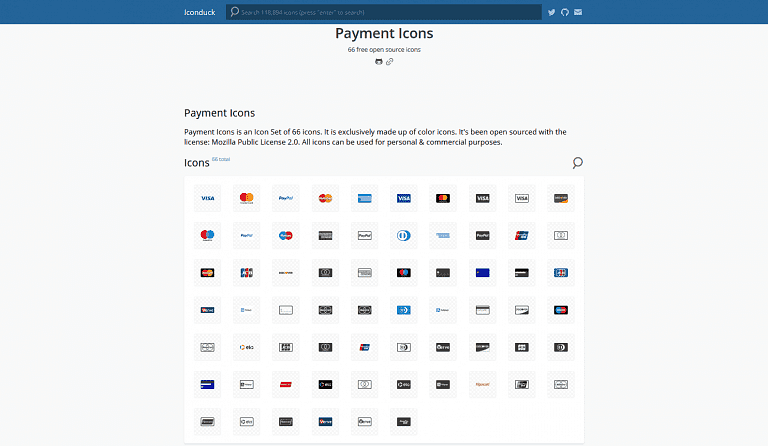Select the JCB on blue card icon

point(561,273)
